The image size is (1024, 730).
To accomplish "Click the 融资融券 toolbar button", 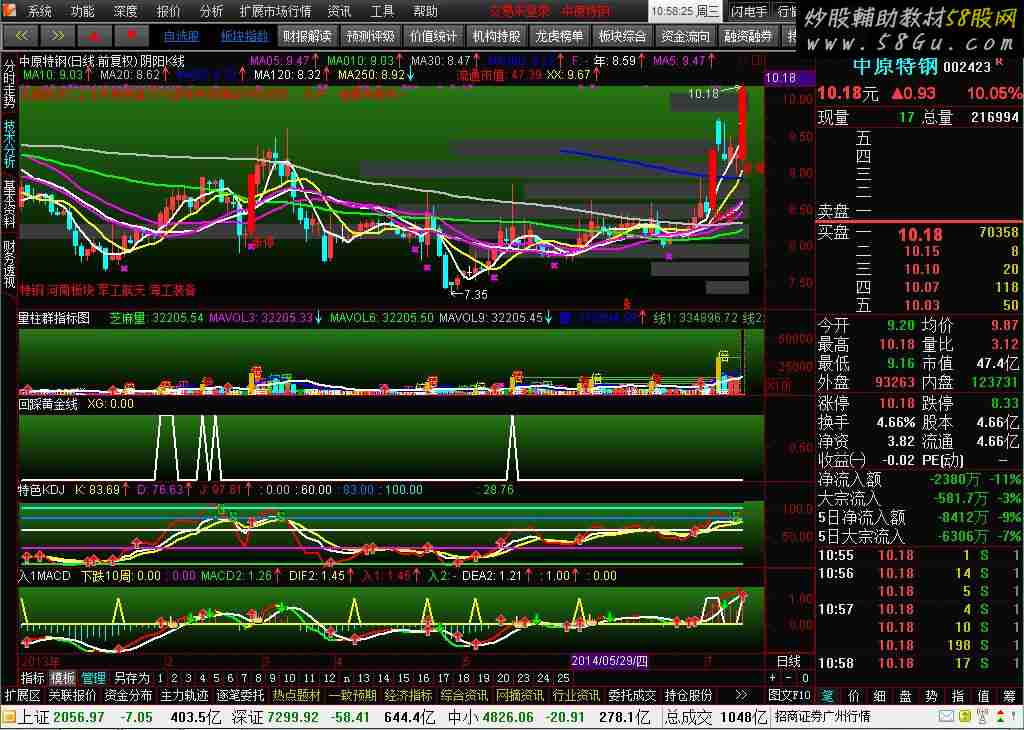I will tap(748, 37).
